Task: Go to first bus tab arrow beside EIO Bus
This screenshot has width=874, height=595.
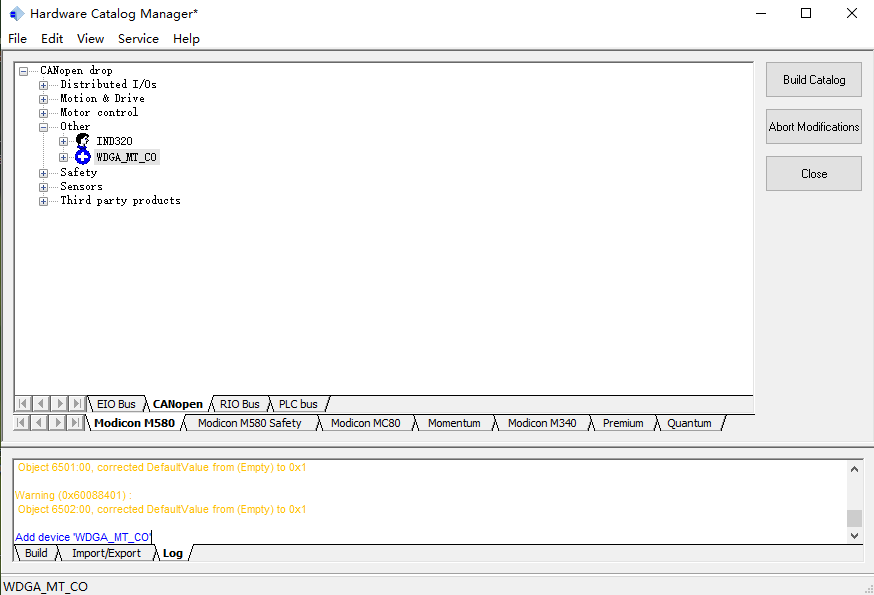Action: 23,404
